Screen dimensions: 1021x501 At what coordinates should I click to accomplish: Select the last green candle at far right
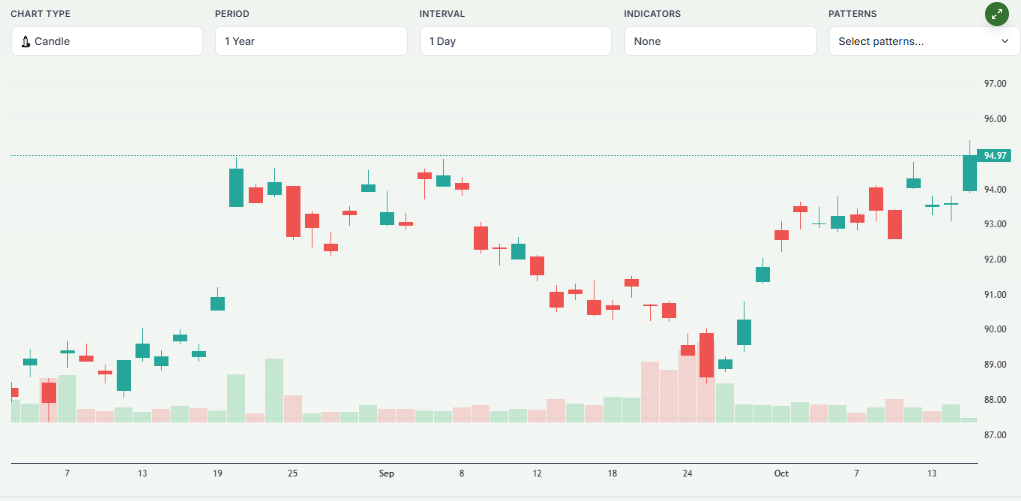tap(969, 173)
